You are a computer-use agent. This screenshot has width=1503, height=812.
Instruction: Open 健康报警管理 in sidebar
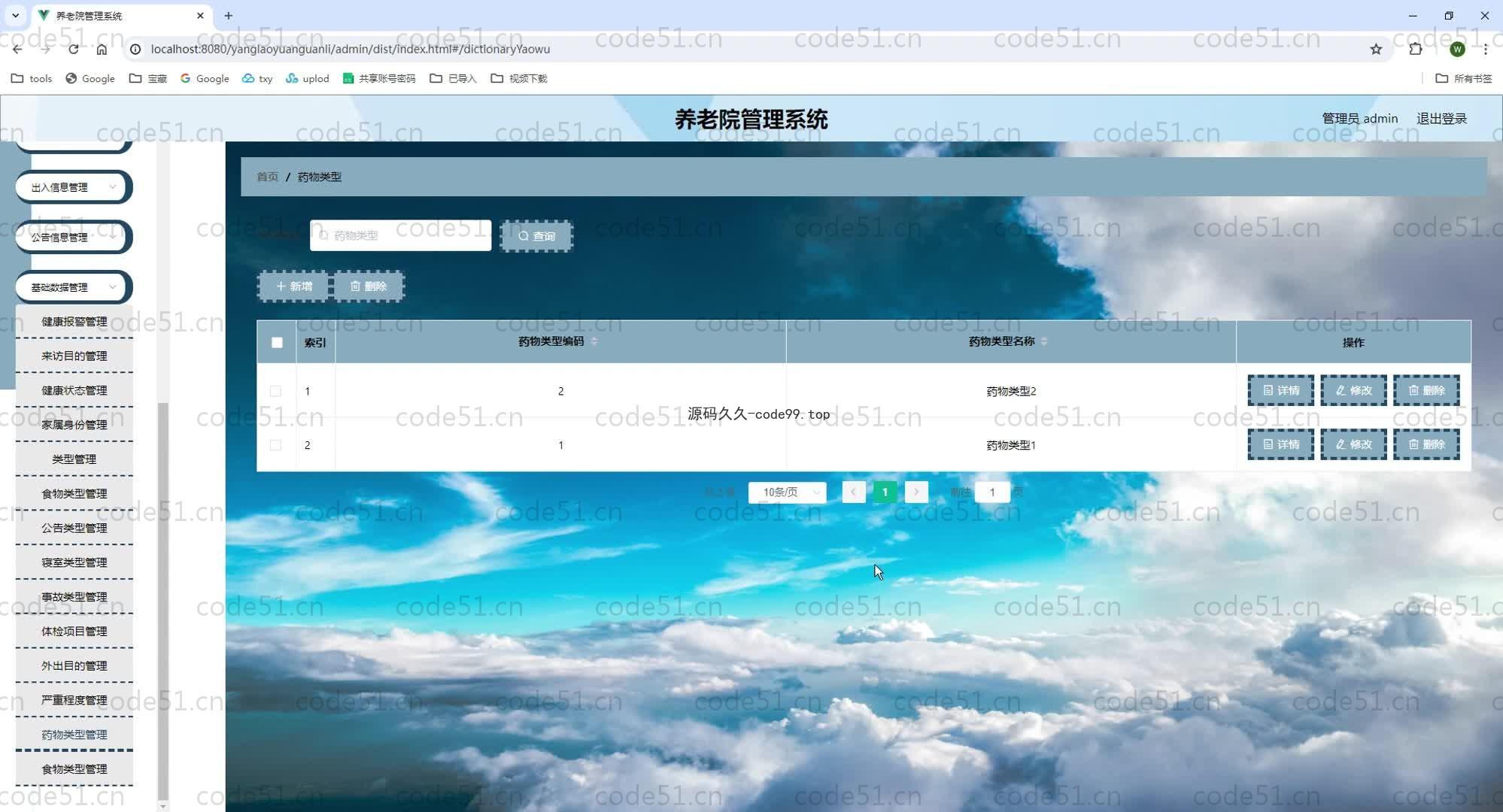pyautogui.click(x=74, y=322)
